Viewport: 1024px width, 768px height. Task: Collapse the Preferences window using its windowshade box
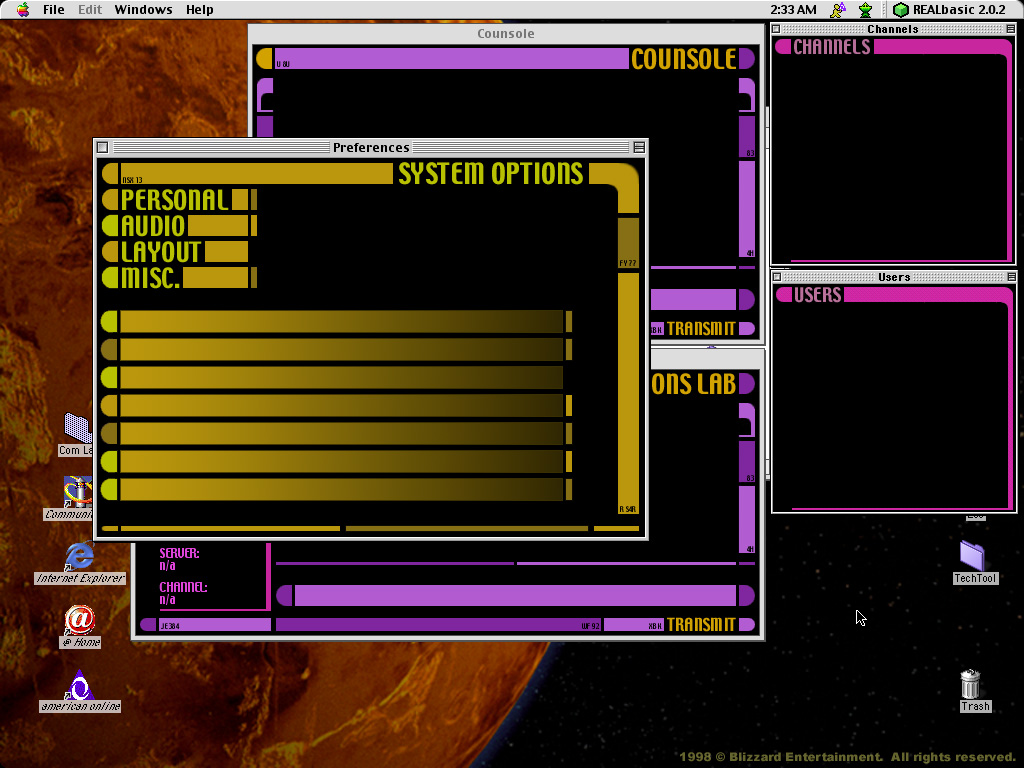click(639, 148)
